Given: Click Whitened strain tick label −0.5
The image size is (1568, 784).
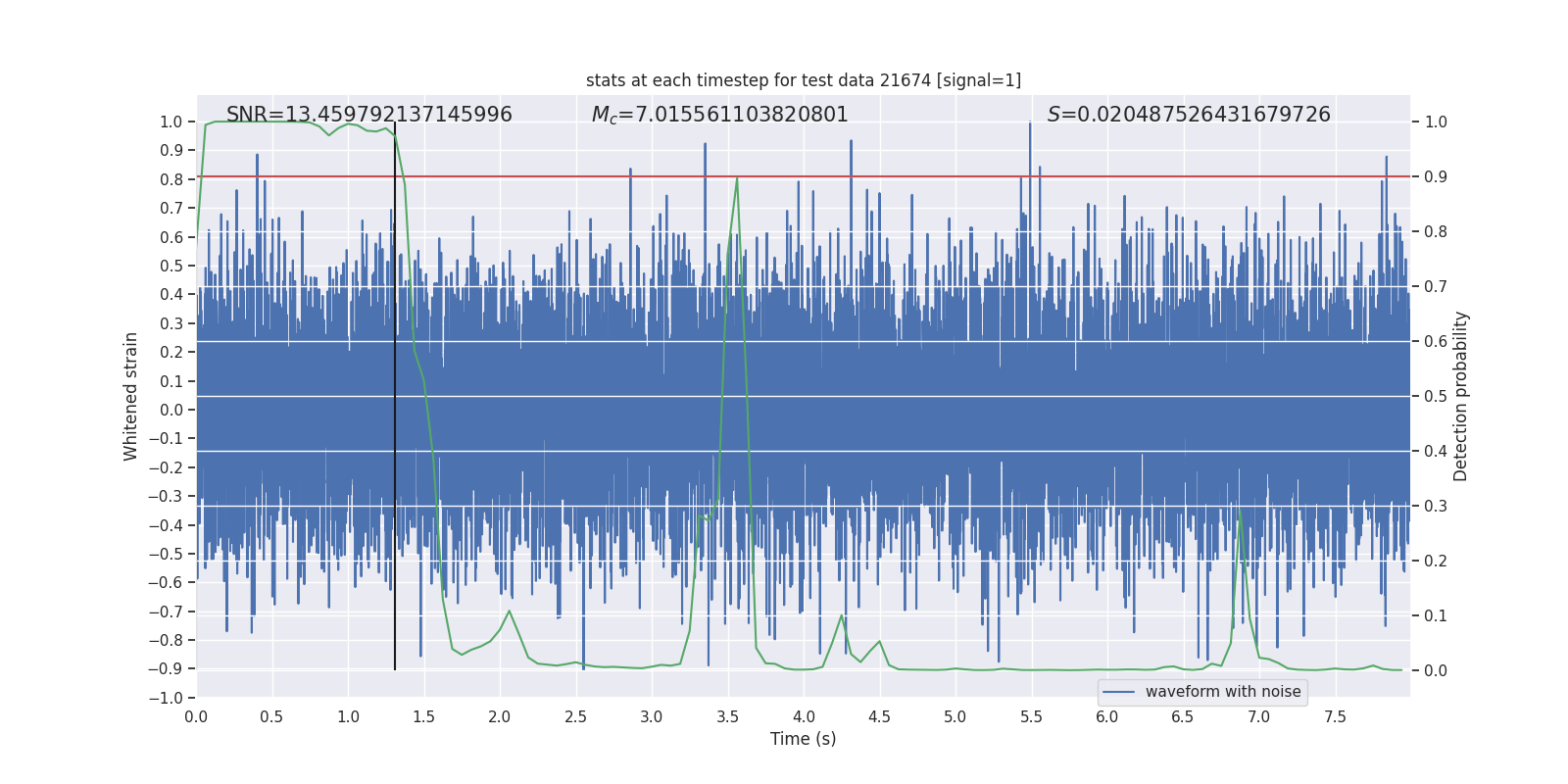Looking at the screenshot, I should click(166, 554).
